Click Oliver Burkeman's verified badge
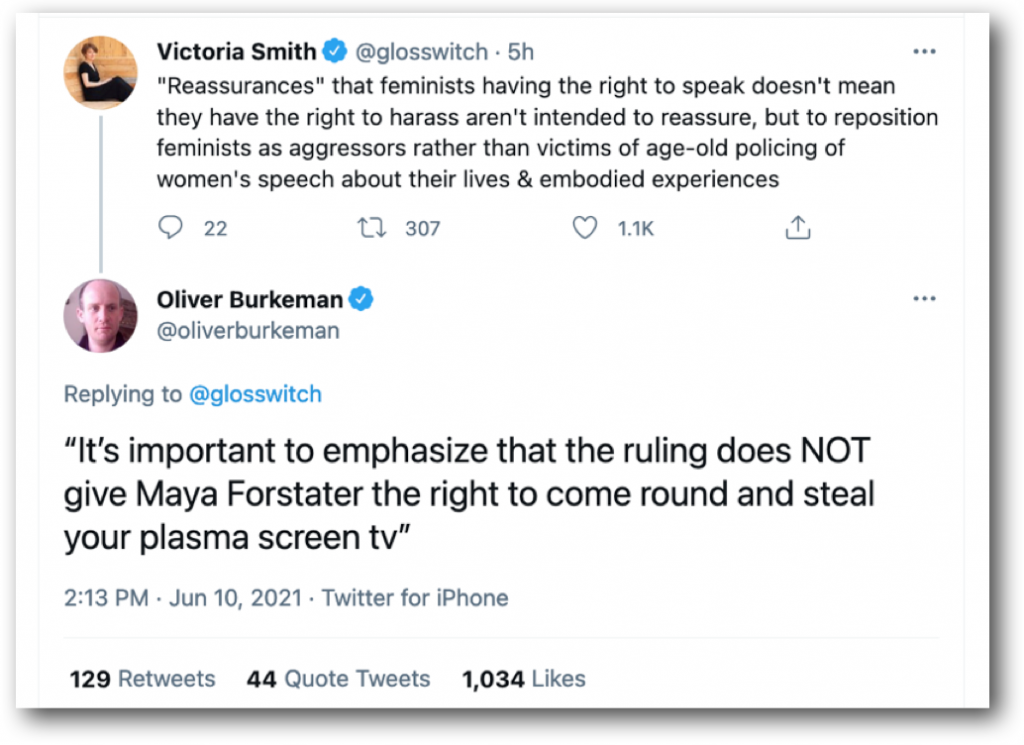 [362, 298]
